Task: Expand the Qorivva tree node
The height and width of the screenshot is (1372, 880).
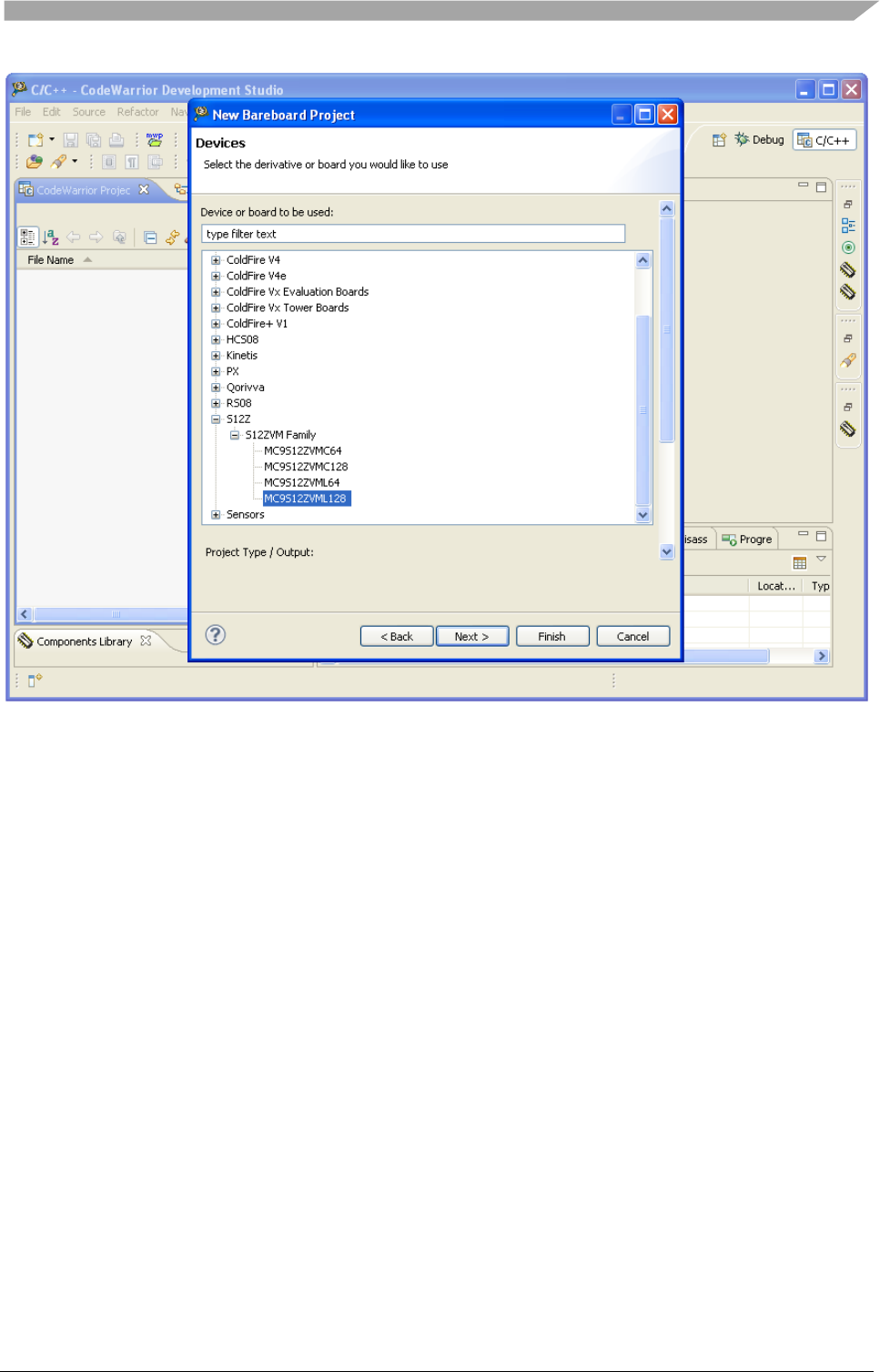Action: pyautogui.click(x=216, y=388)
